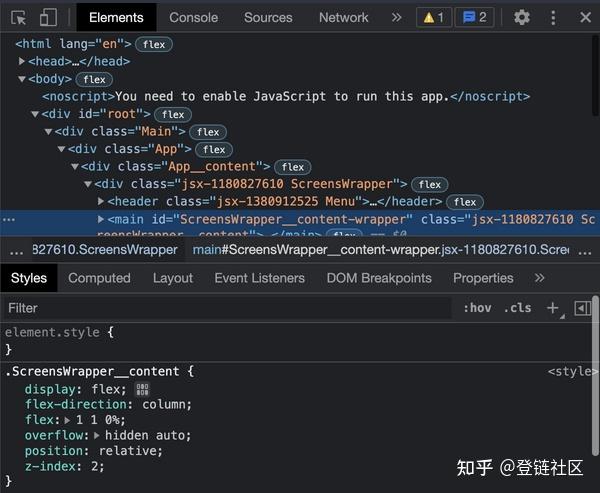
Task: Add new style rule plus icon
Action: pos(553,308)
